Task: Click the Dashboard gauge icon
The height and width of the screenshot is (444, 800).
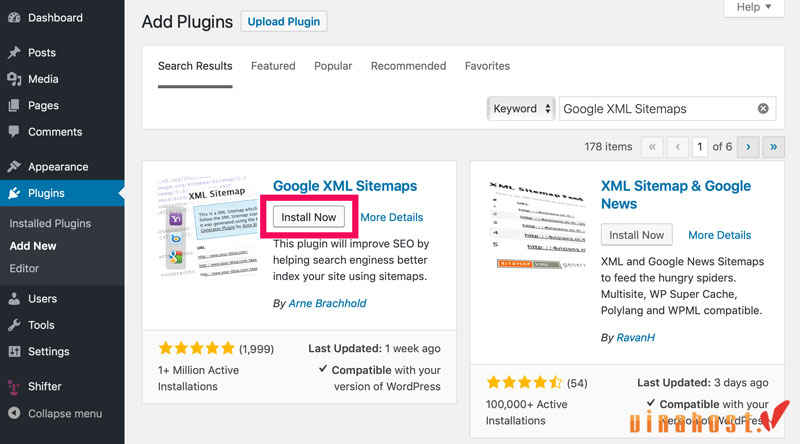Action: click(x=14, y=18)
